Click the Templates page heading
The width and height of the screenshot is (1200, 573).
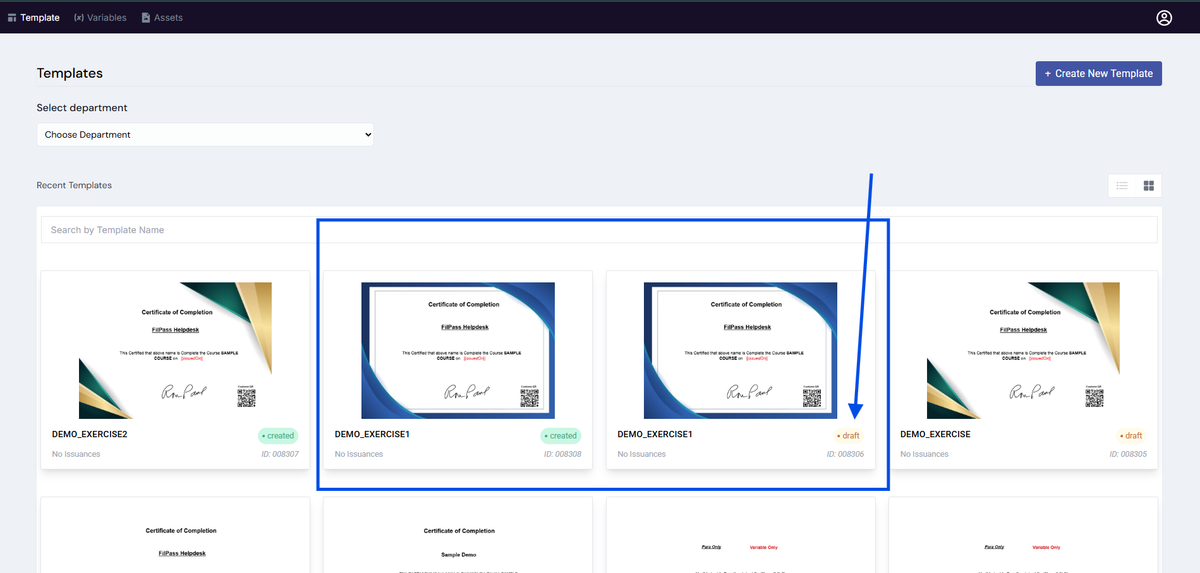(x=70, y=73)
